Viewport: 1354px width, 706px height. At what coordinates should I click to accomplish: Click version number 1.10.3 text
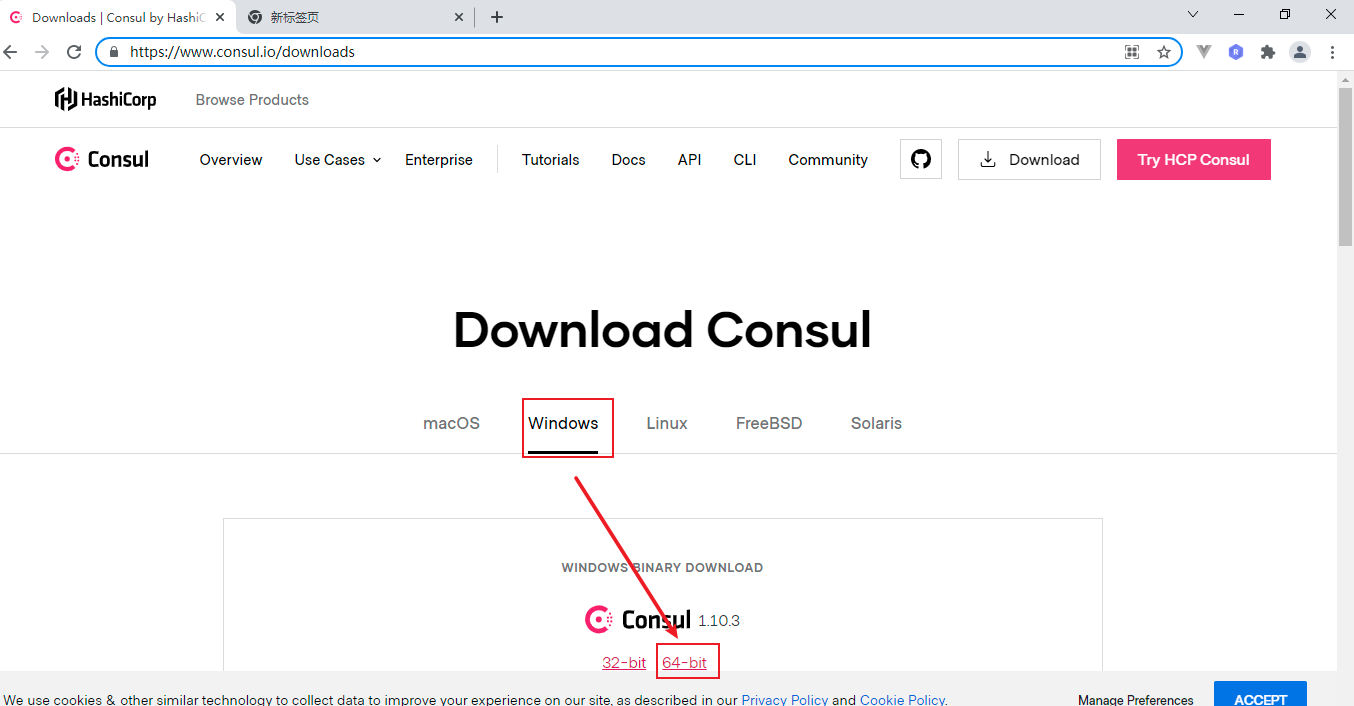pos(719,621)
